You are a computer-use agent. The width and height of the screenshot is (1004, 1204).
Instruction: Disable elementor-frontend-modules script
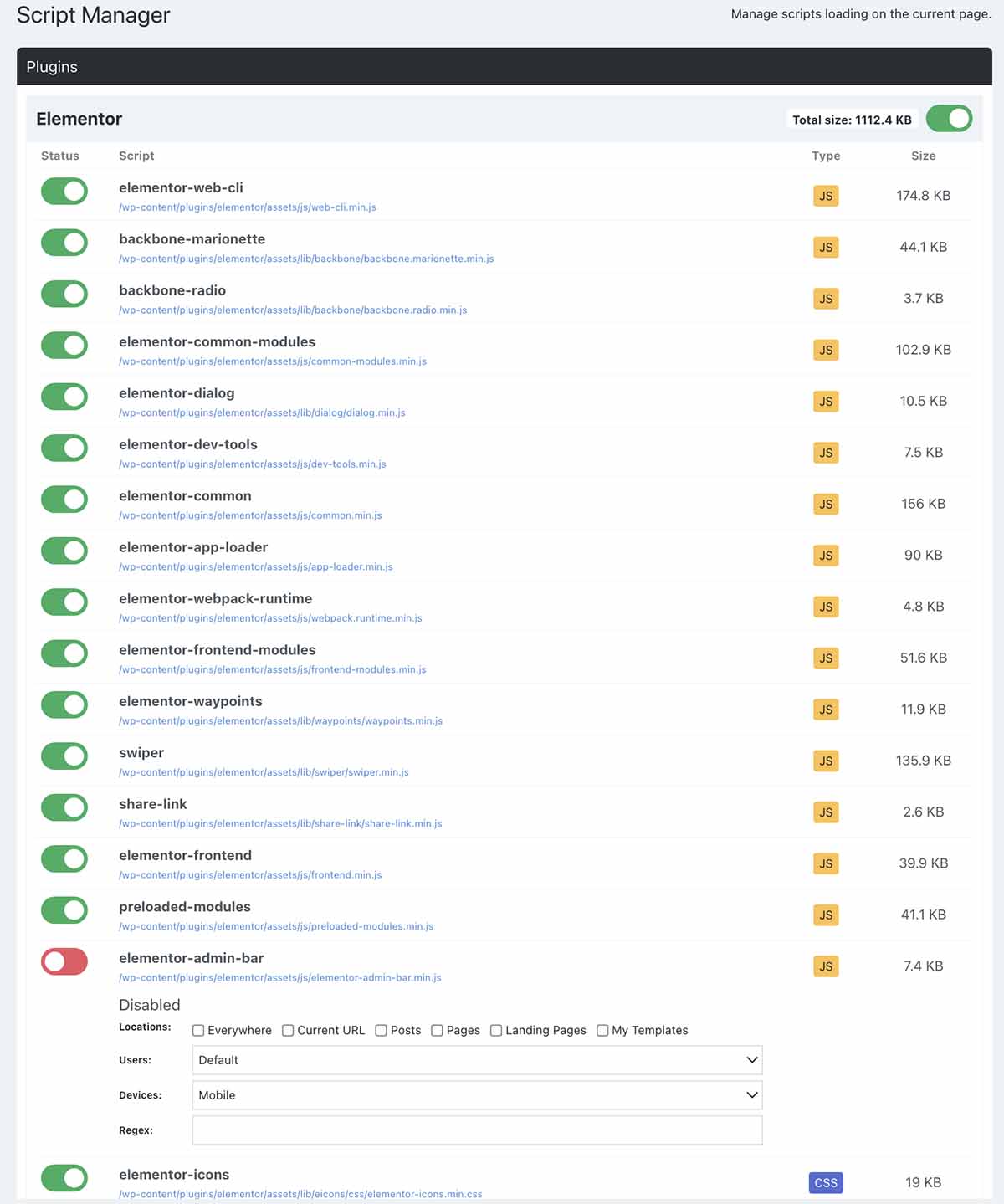[x=64, y=653]
